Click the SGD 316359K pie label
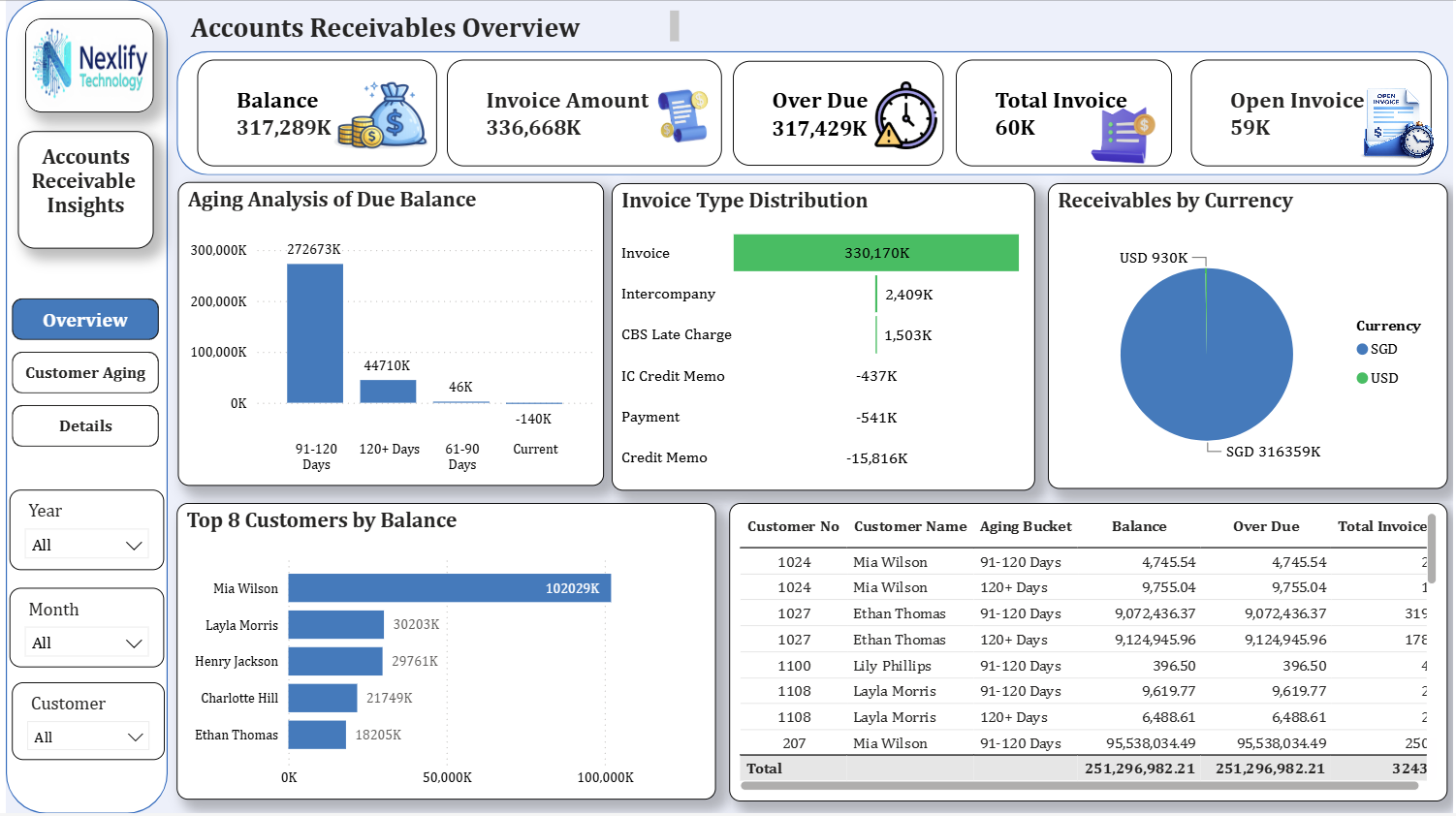 coord(1273,452)
